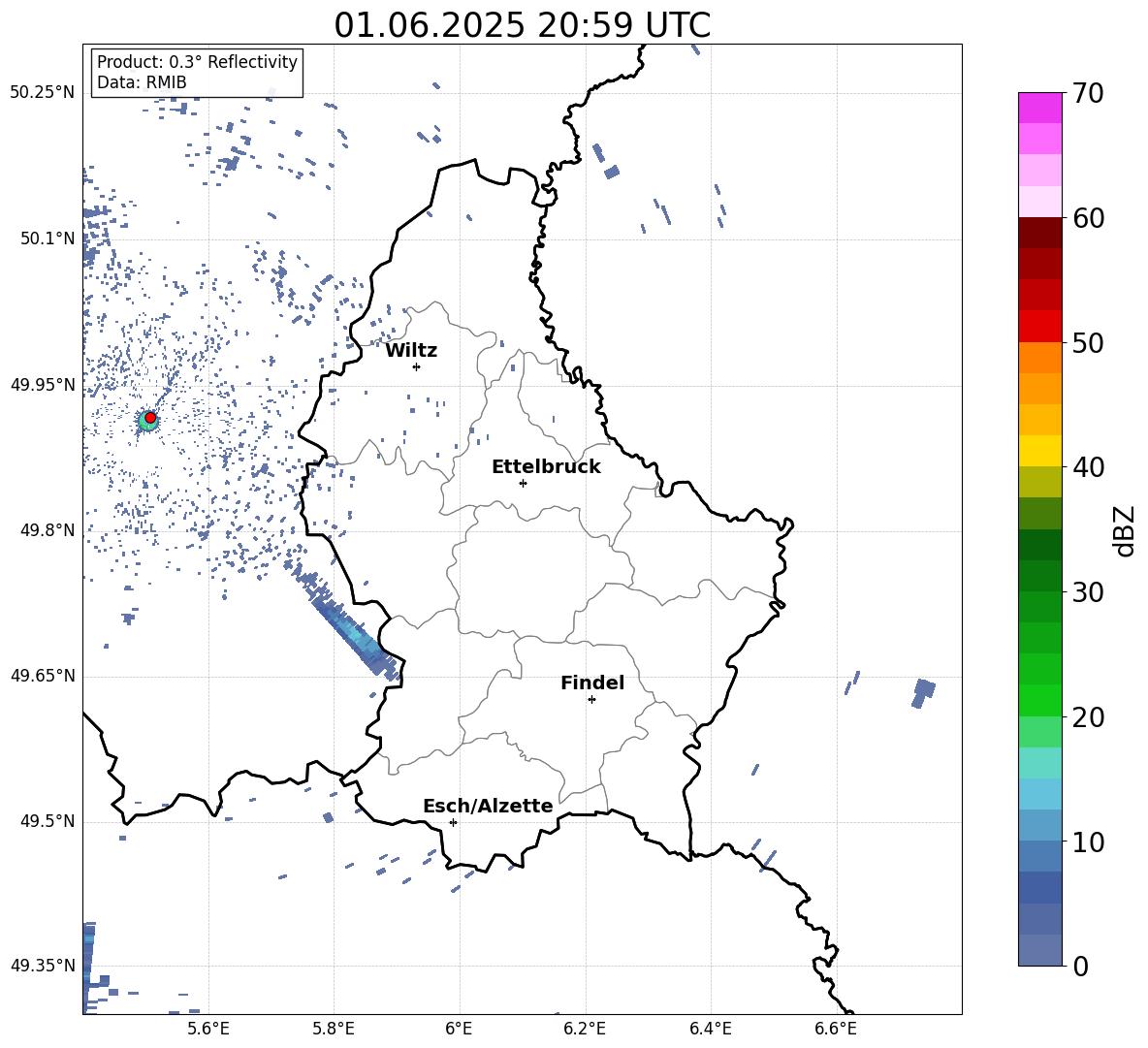Pick the bright red colorbar swatch above 50
Viewport: 1148px width, 1048px height.
(1040, 327)
